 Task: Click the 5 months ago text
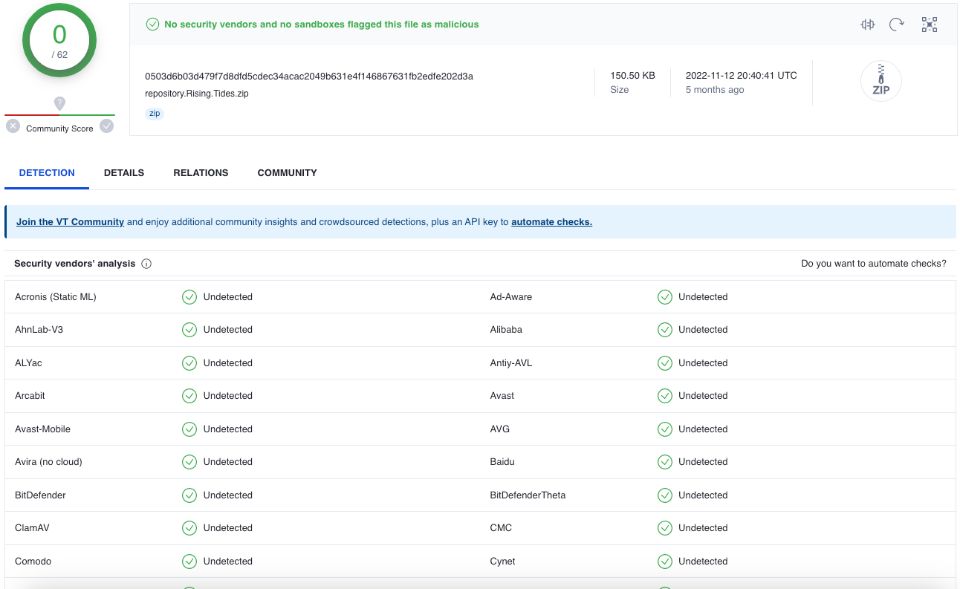point(714,90)
